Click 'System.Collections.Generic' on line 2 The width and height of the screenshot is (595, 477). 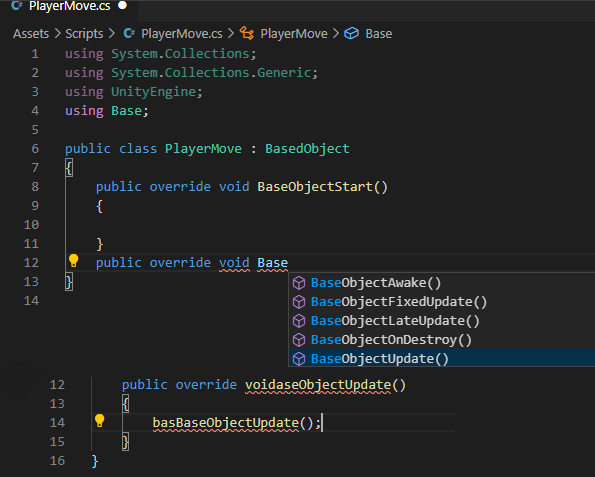click(x=211, y=72)
